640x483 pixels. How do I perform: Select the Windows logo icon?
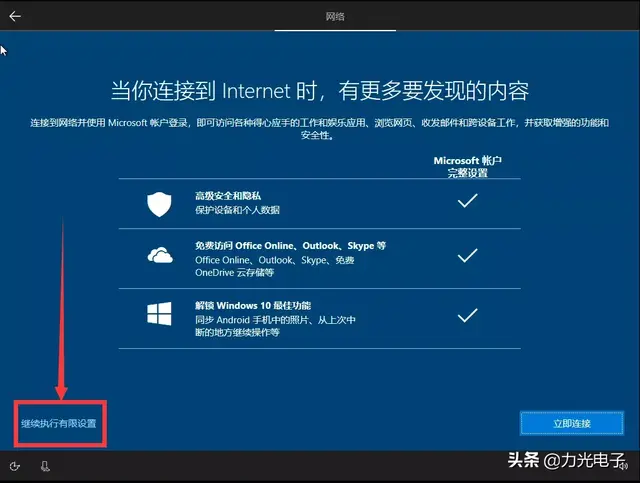[x=159, y=314]
